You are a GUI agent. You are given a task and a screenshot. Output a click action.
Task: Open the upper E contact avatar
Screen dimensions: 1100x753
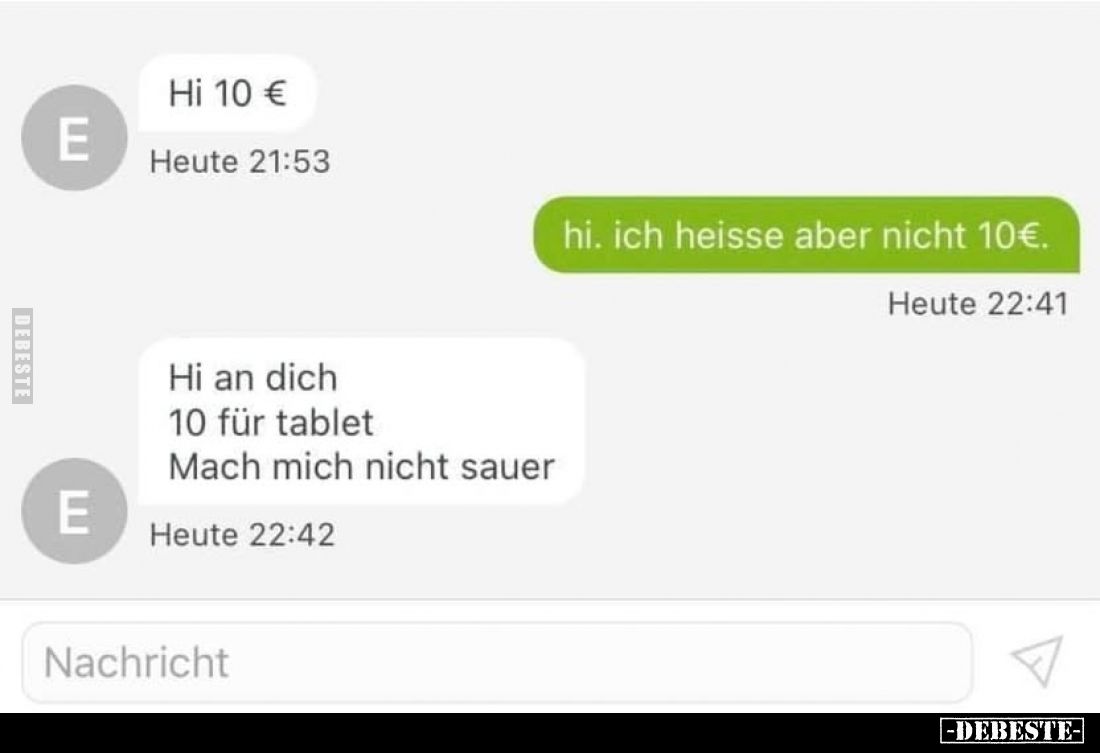tap(74, 138)
